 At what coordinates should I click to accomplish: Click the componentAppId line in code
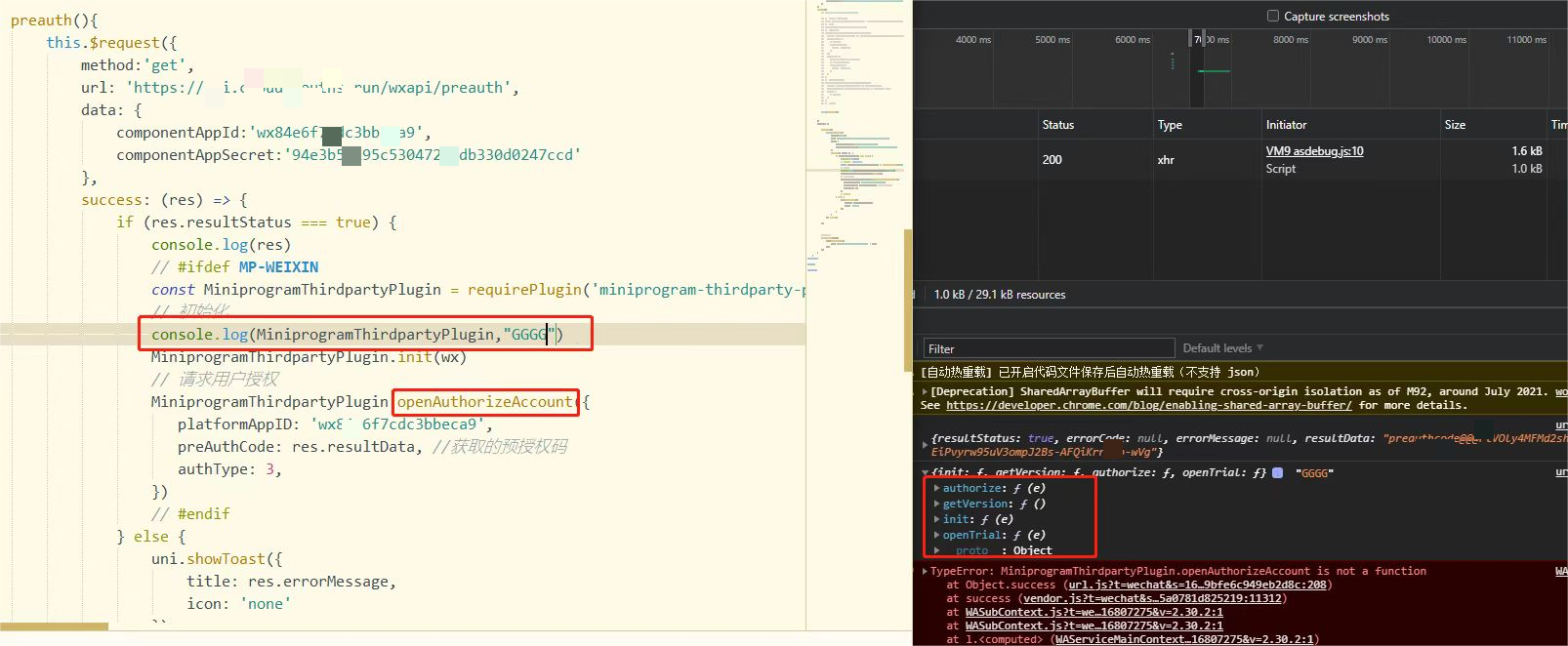273,132
